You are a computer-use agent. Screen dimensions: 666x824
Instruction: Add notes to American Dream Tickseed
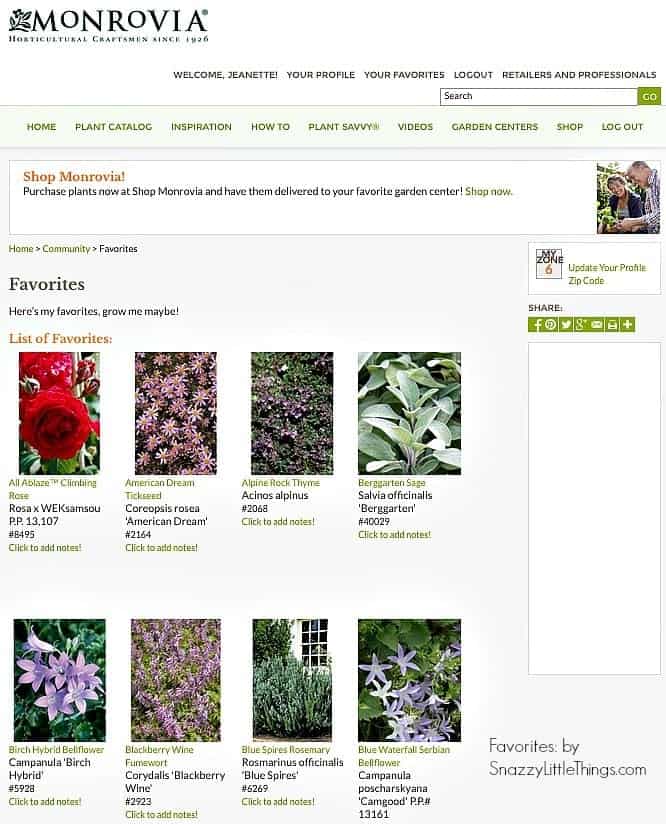[161, 548]
